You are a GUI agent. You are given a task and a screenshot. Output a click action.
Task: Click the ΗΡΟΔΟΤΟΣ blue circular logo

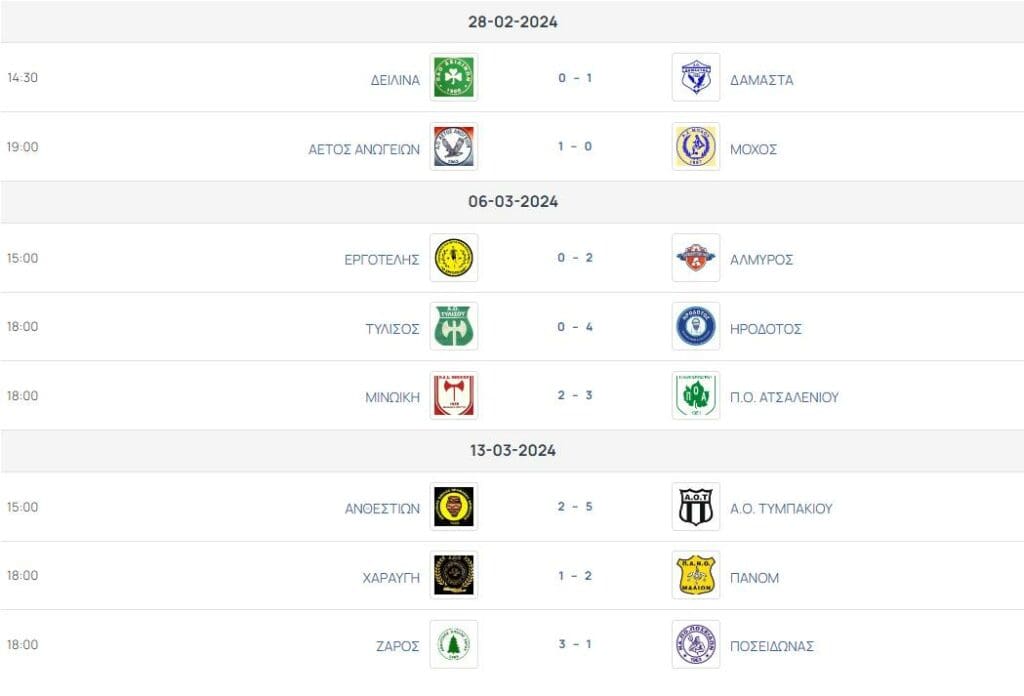click(x=696, y=326)
